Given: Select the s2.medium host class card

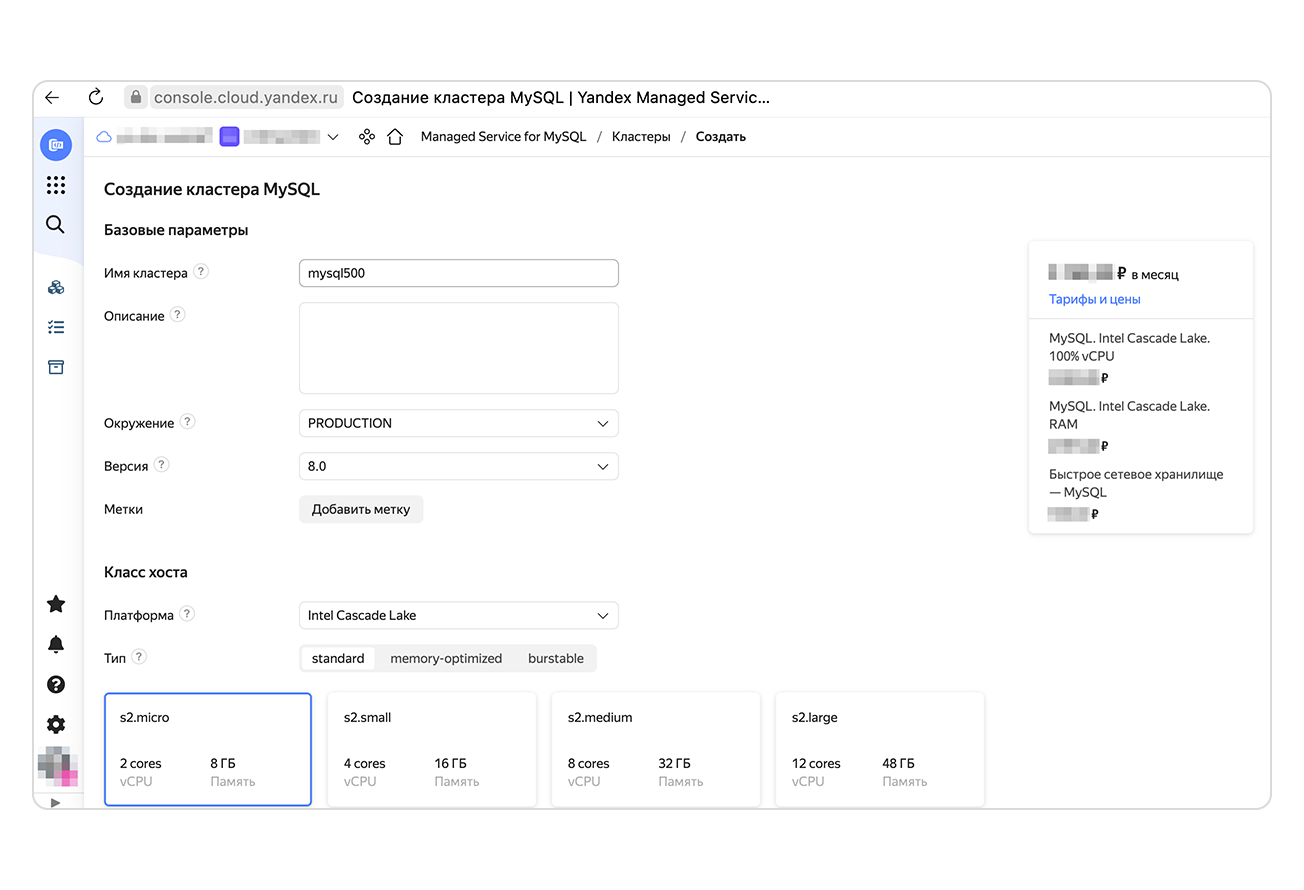Looking at the screenshot, I should (656, 750).
